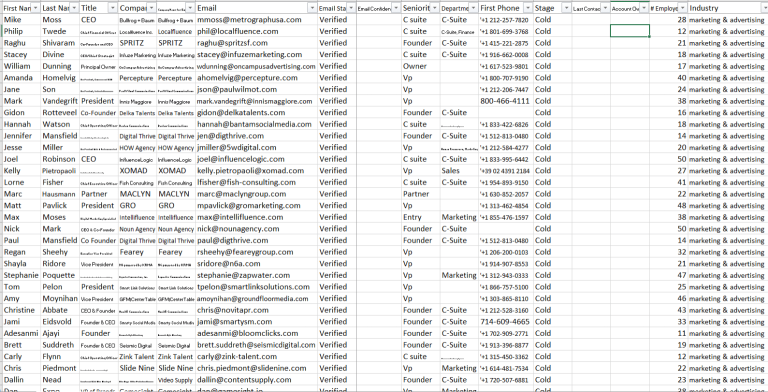Open the Account Owner filter dropdown

pyautogui.click(x=644, y=8)
